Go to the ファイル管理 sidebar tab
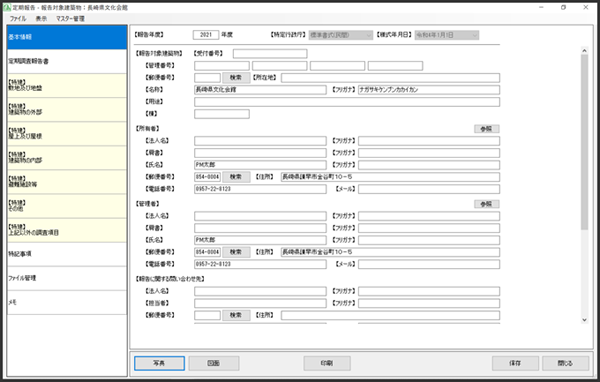The height and width of the screenshot is (382, 600). click(67, 278)
